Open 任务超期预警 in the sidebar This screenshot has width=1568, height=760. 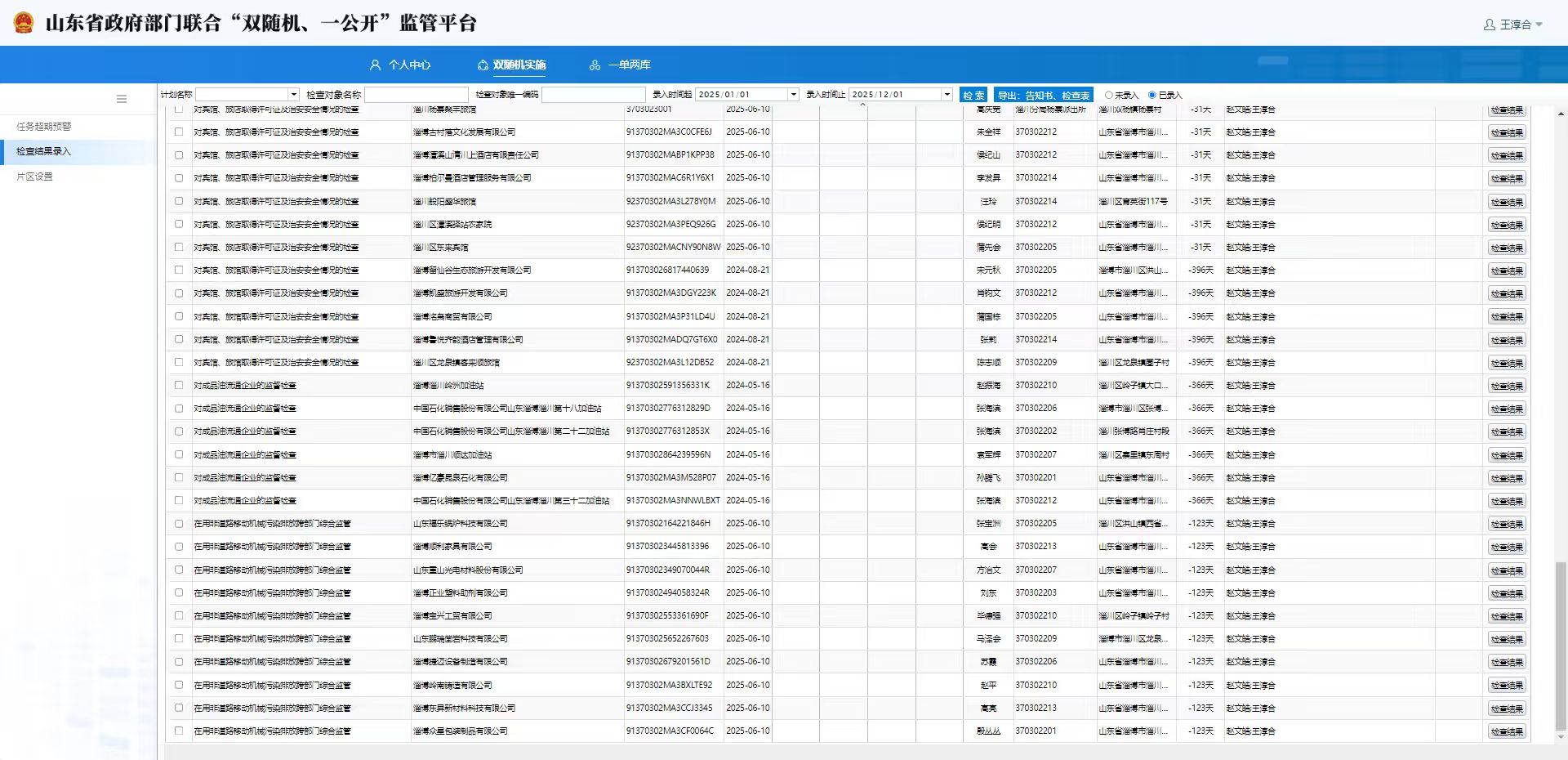pos(44,127)
